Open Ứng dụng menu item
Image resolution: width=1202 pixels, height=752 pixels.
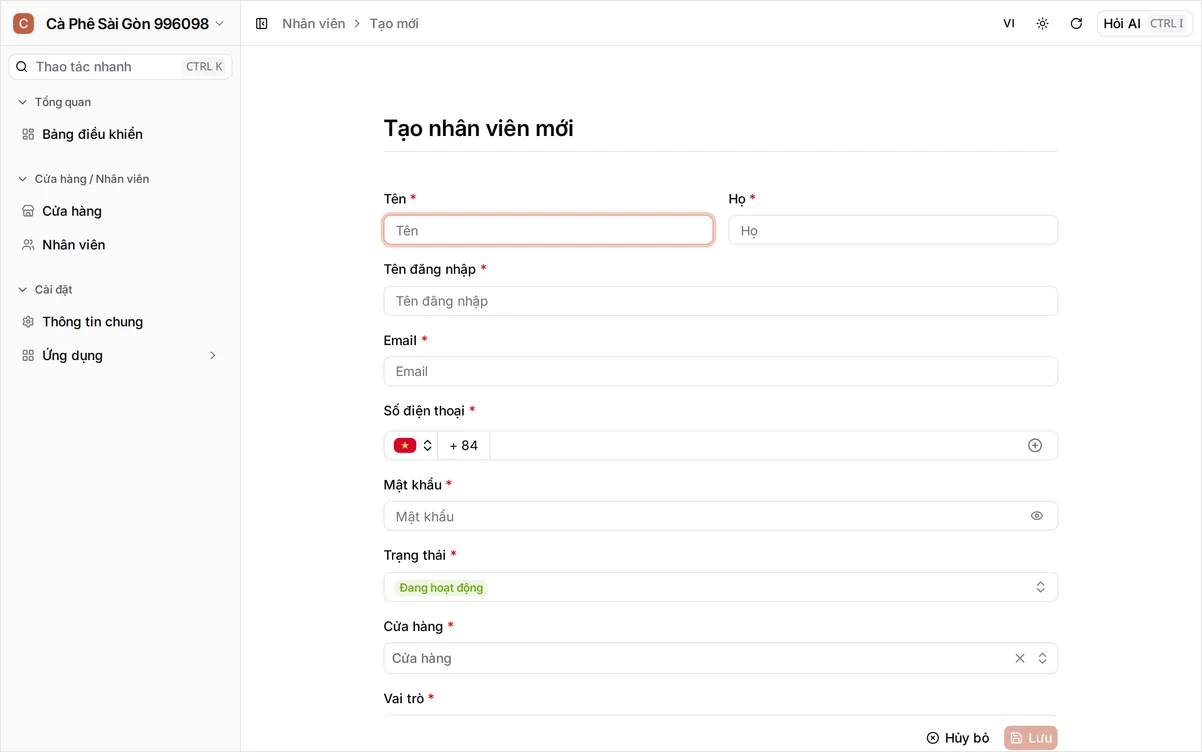click(120, 356)
